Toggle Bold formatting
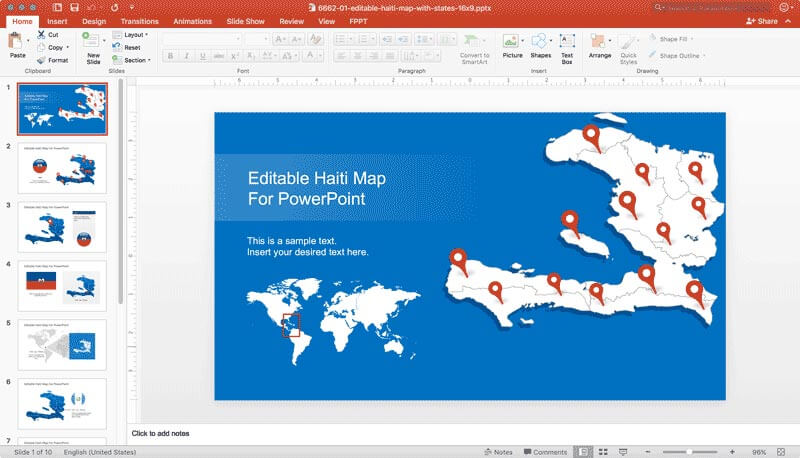 point(170,56)
